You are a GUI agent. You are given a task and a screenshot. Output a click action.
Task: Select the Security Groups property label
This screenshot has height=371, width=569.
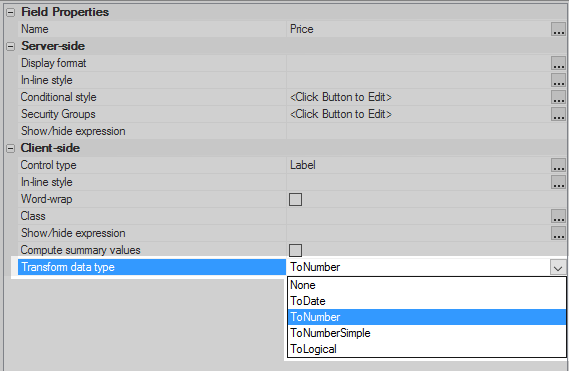point(58,114)
